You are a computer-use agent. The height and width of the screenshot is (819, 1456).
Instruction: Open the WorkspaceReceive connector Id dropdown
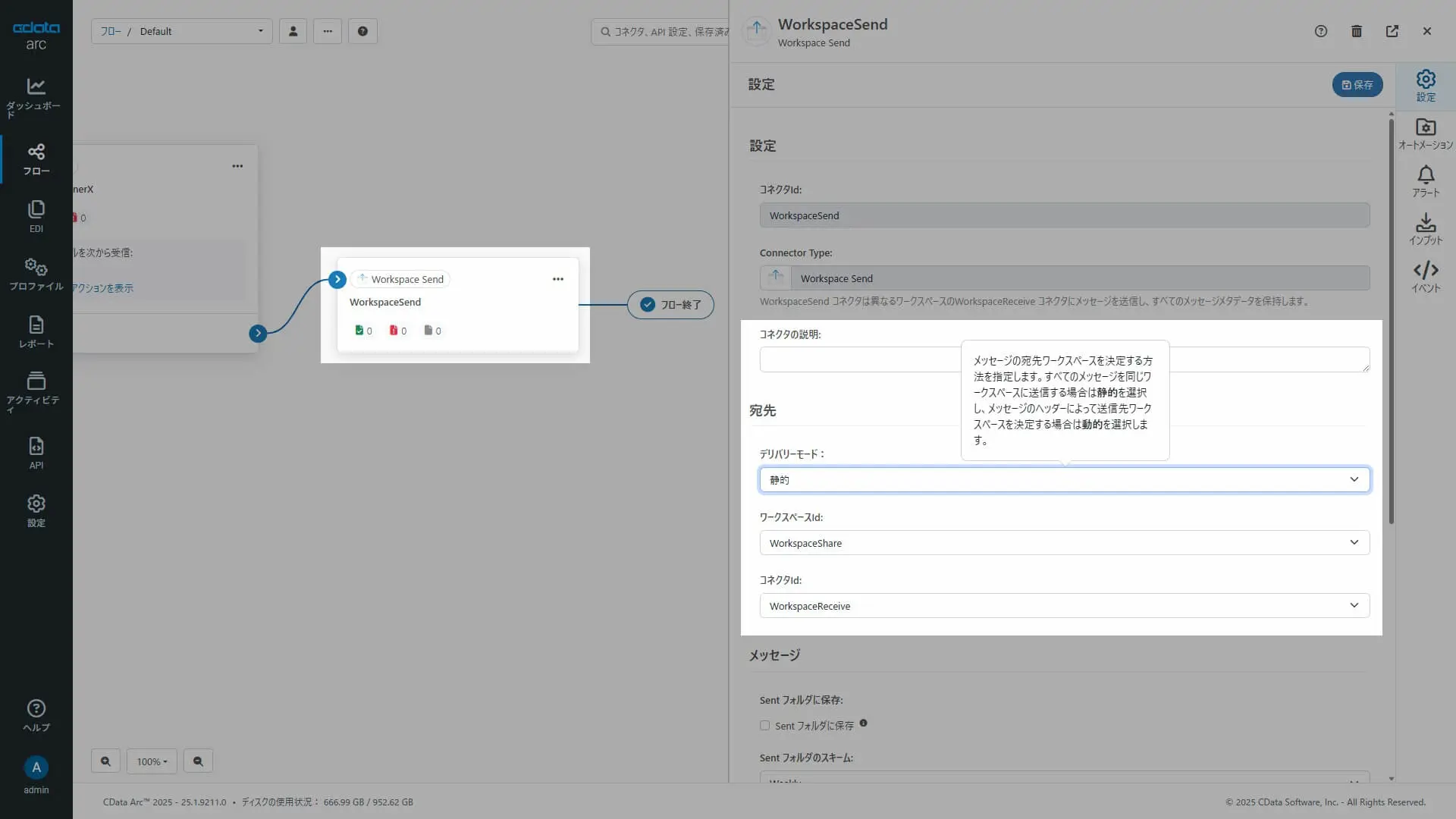click(1064, 606)
